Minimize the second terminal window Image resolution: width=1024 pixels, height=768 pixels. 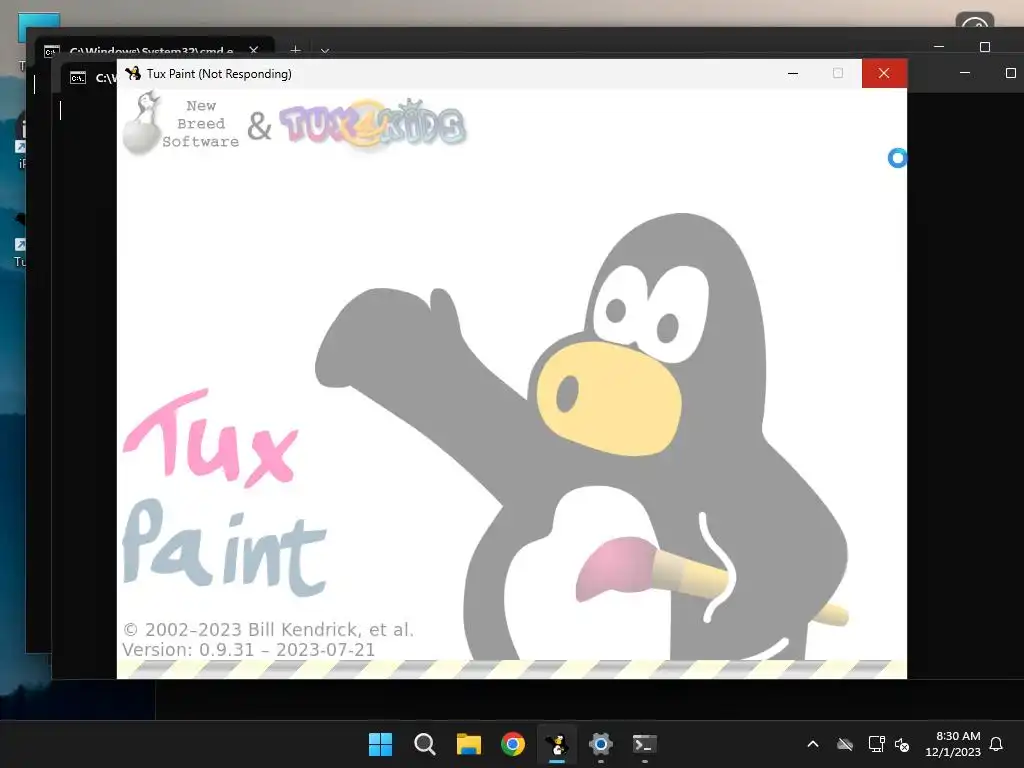pyautogui.click(x=965, y=73)
